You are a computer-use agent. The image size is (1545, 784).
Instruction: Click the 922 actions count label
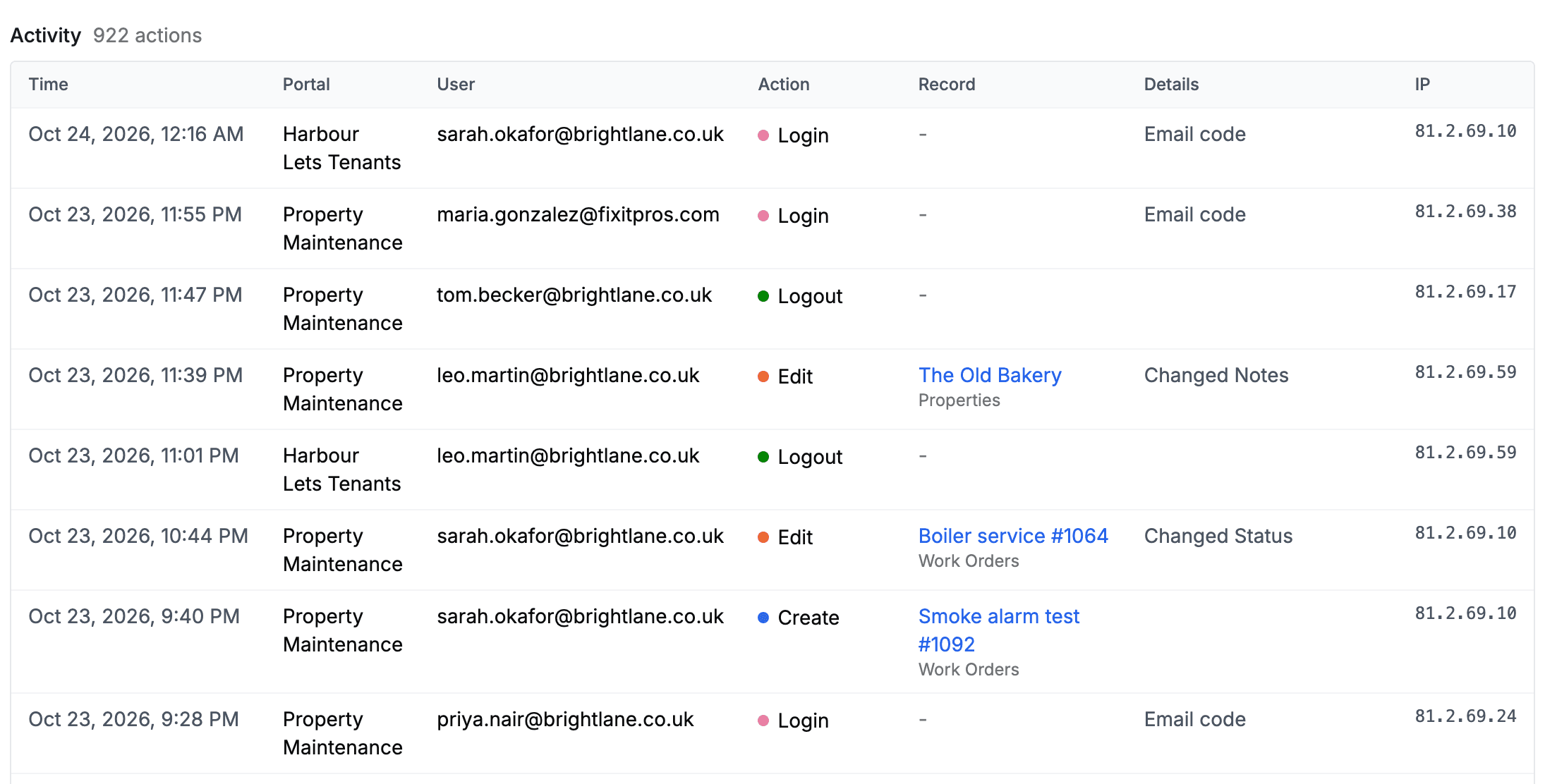pyautogui.click(x=147, y=35)
